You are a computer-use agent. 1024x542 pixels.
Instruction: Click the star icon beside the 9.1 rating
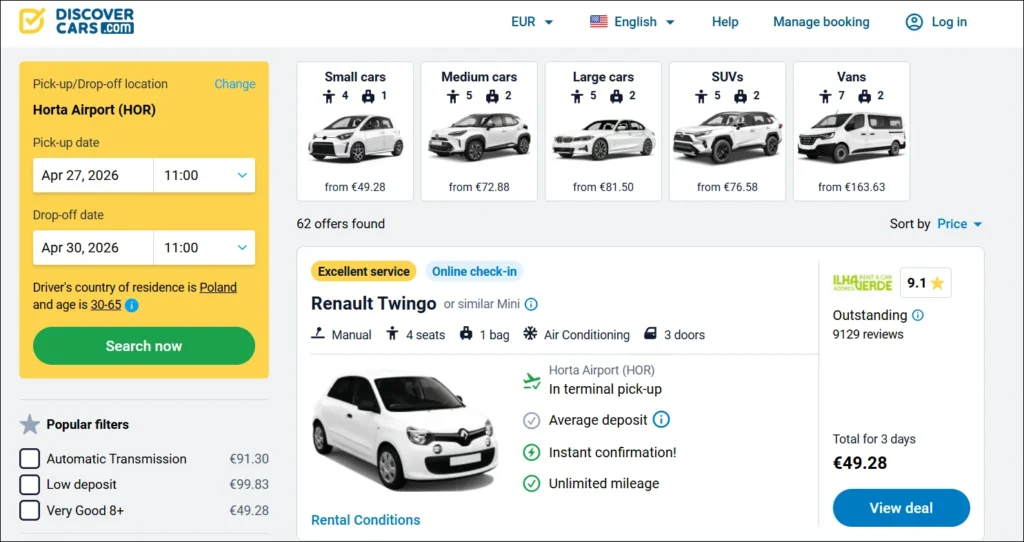pos(937,283)
